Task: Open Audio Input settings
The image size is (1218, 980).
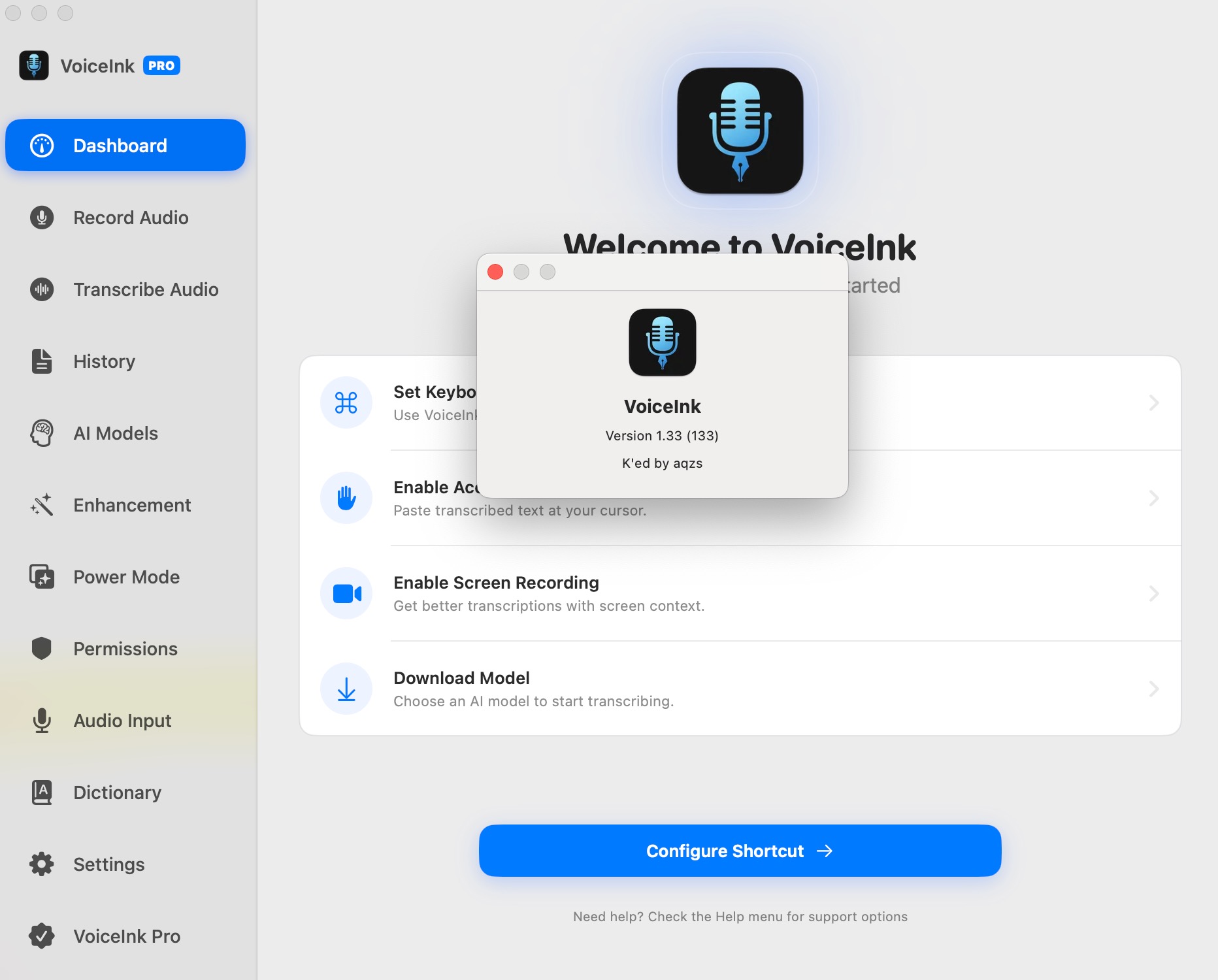Action: point(125,720)
